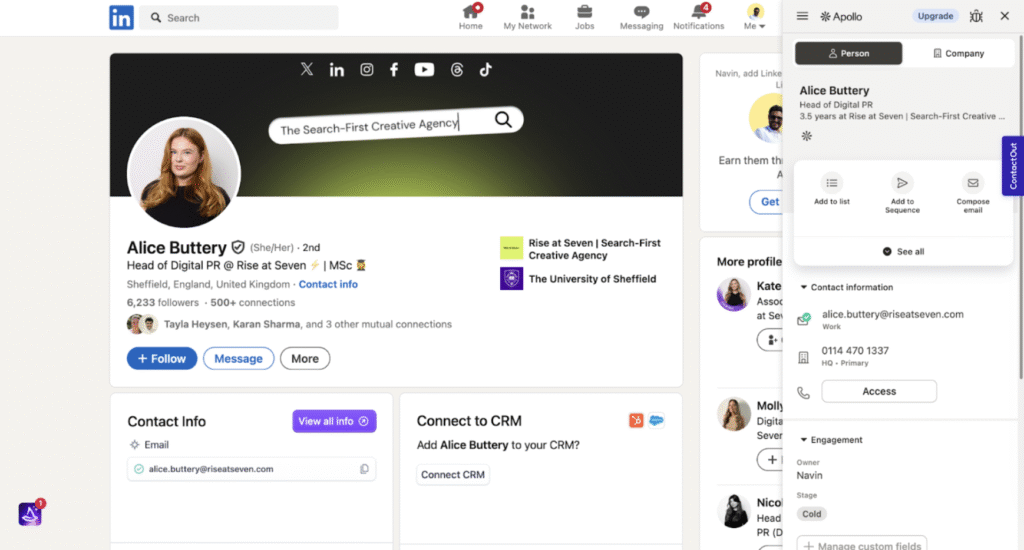Open the purple extension icon with badge
The image size is (1024, 550).
[x=30, y=514]
